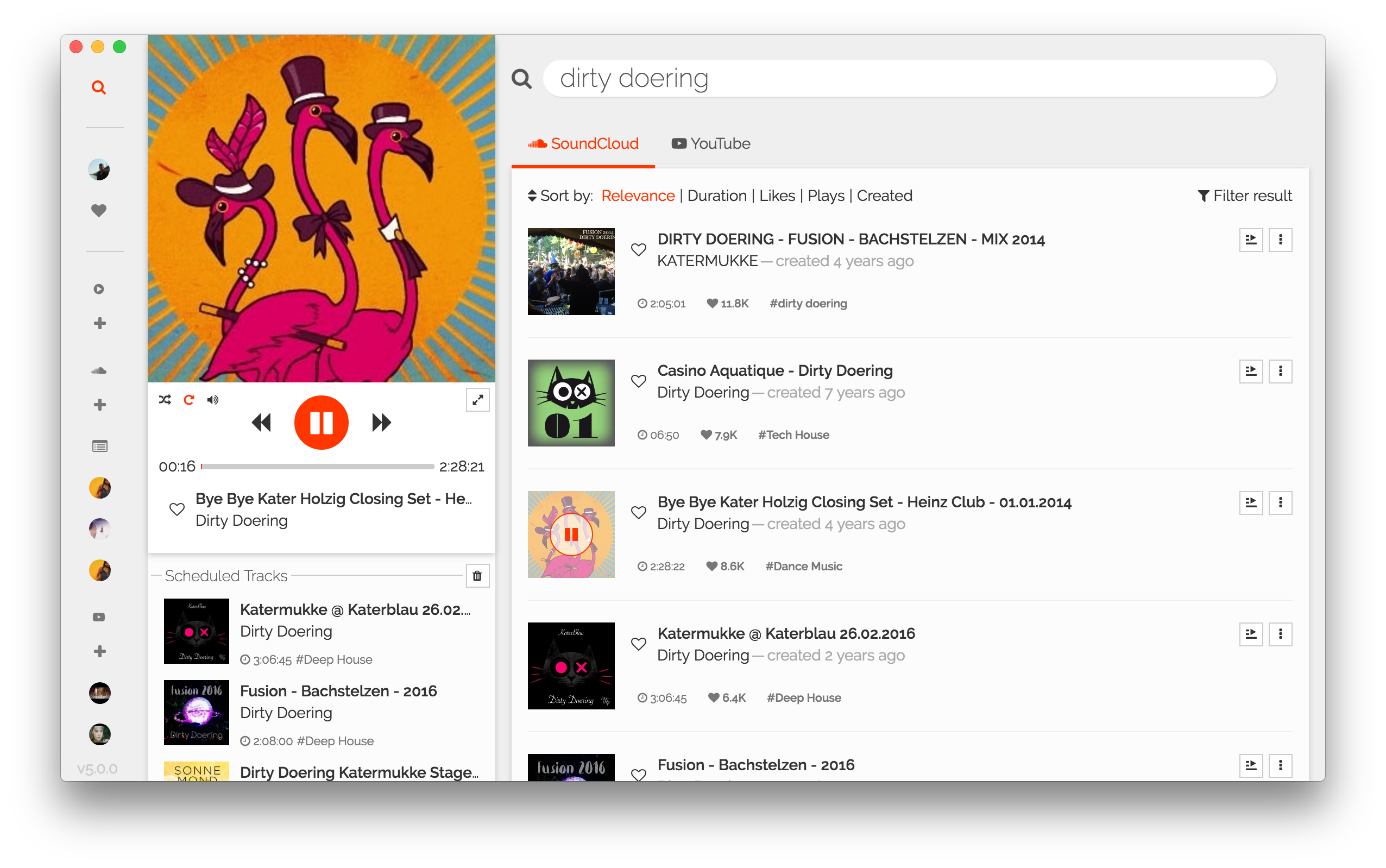Seek on the track progress bar
Screen dimensions: 1386x868
point(317,467)
